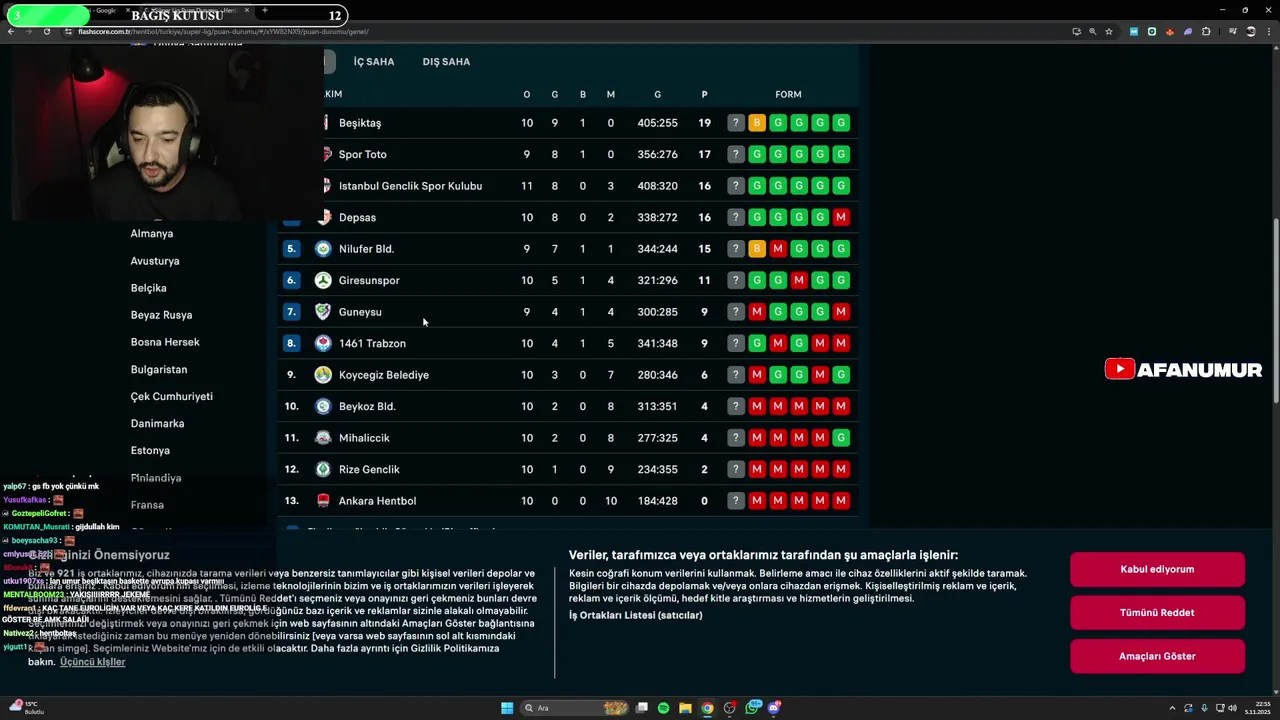Open a new browser tab
This screenshot has width=1280, height=720.
(x=264, y=10)
